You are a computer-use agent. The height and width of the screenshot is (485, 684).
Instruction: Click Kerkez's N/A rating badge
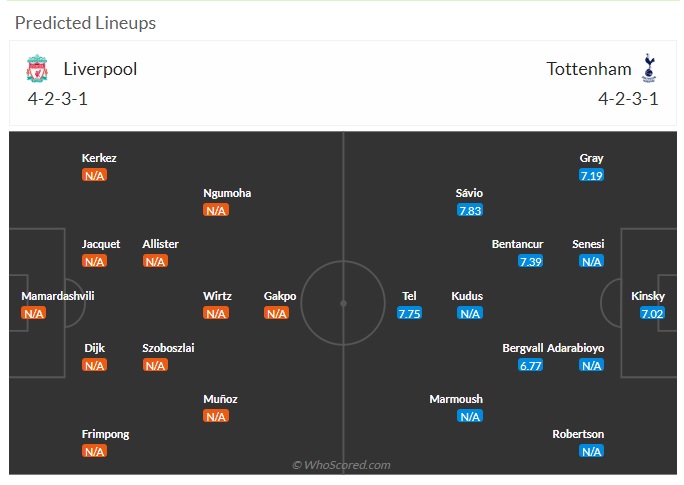94,175
